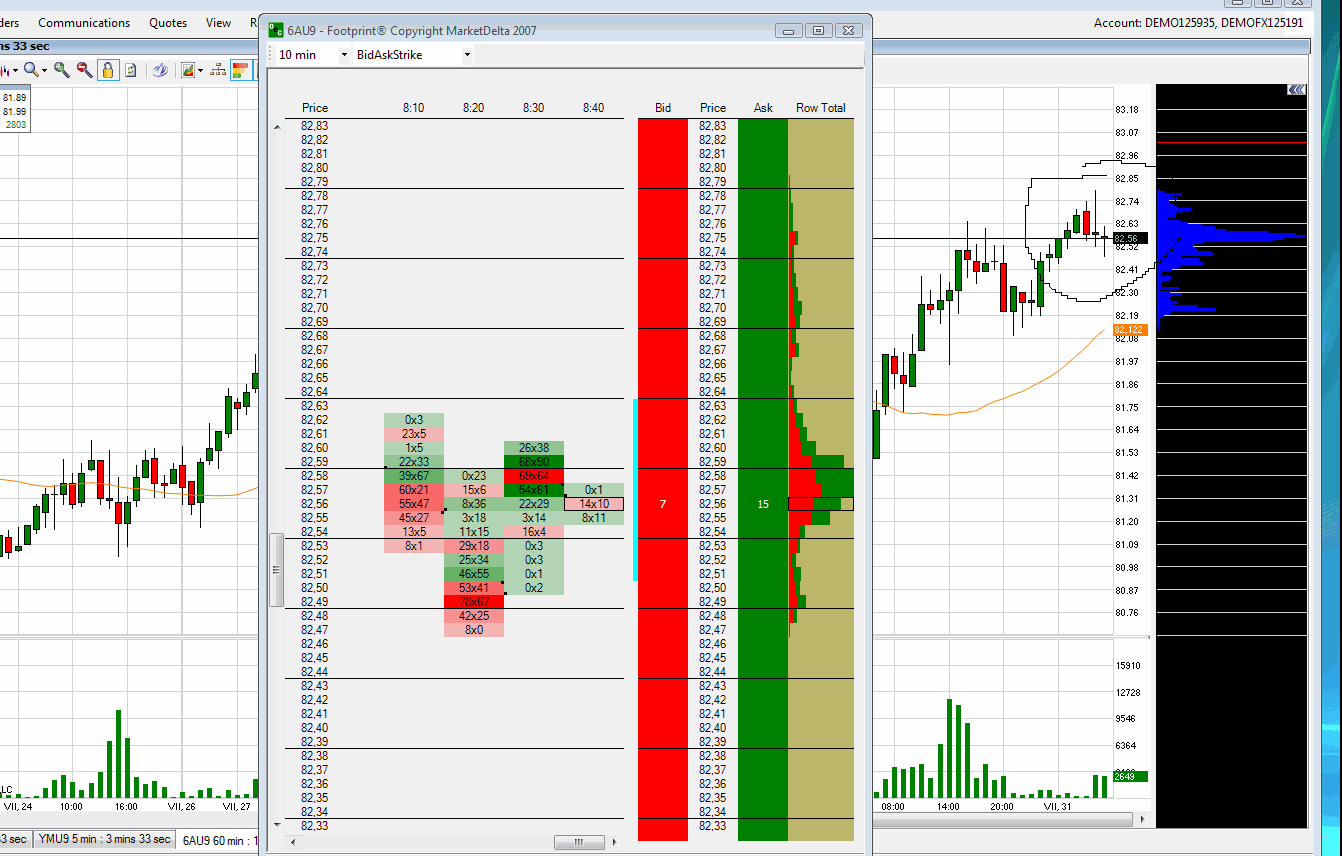This screenshot has height=856, width=1342.
Task: Click the Bid column header
Action: (x=663, y=108)
